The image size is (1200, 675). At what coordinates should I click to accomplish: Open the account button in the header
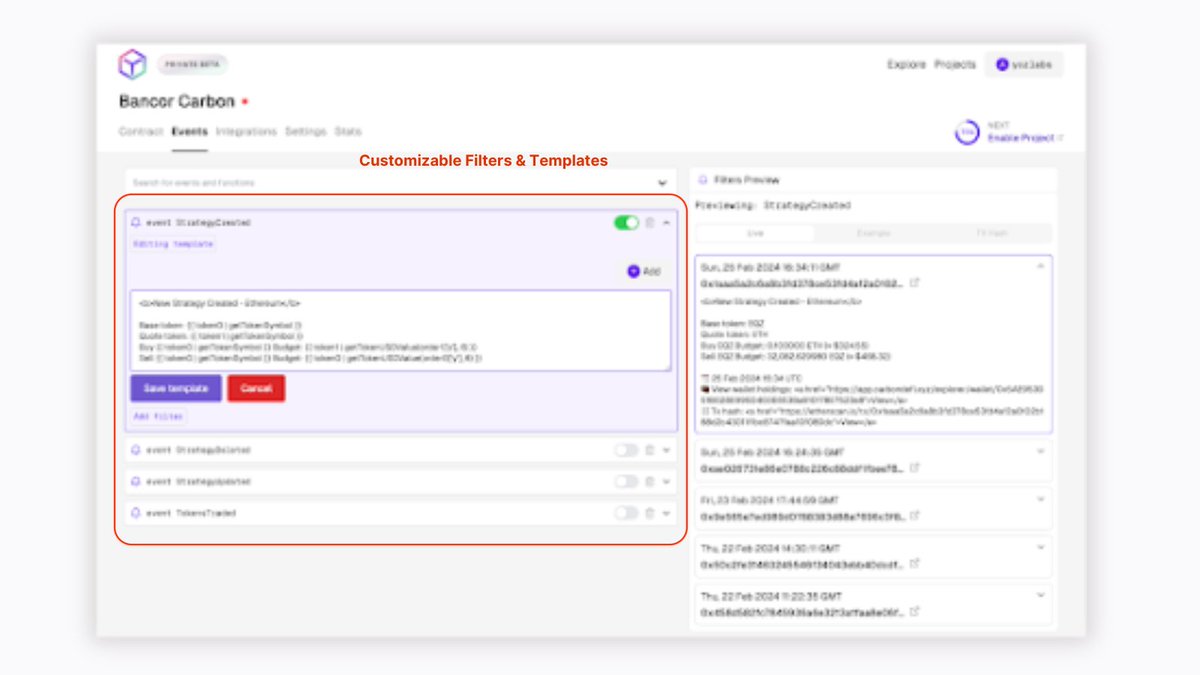pos(1024,64)
